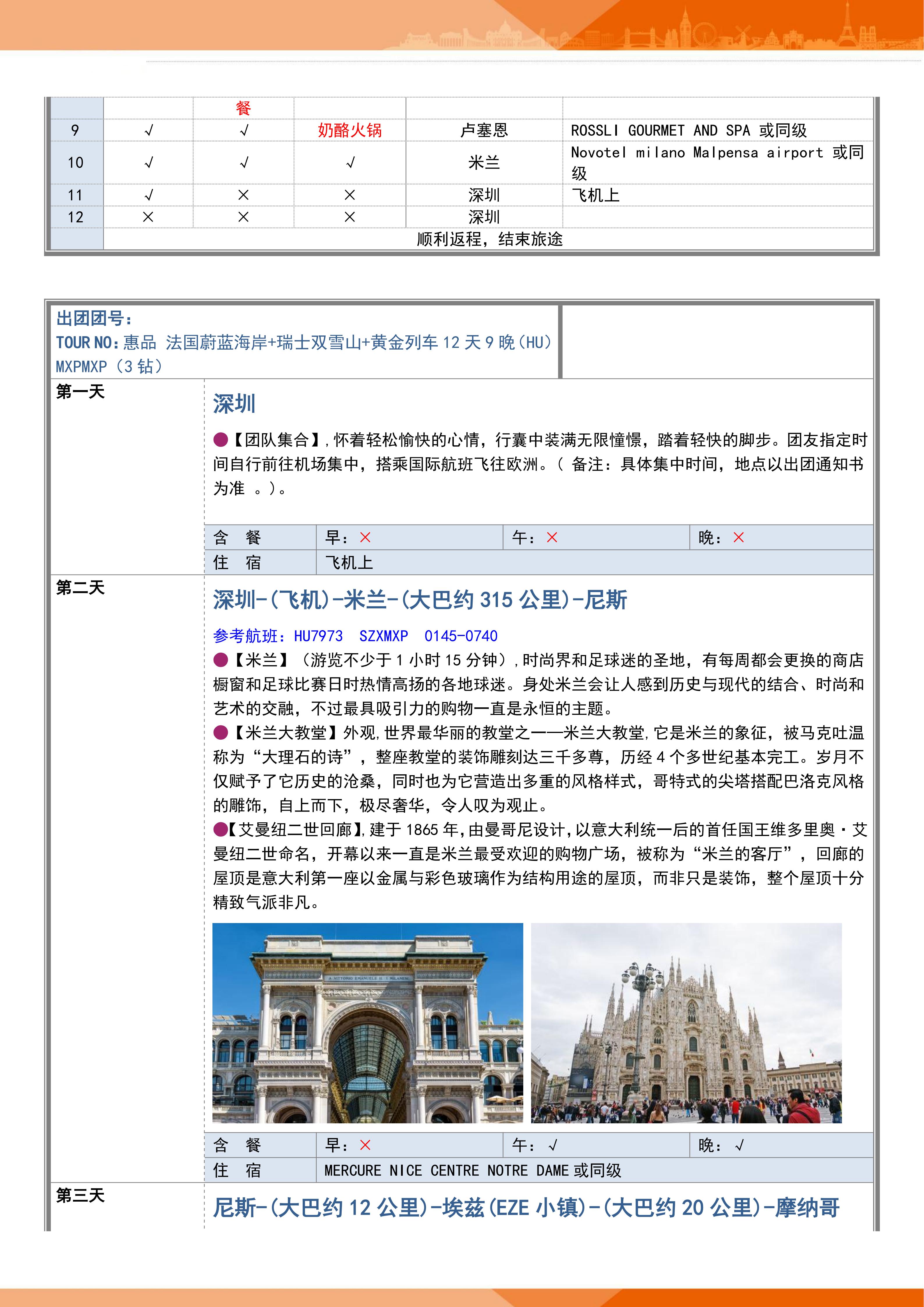Click the purple bullet before 【团队集合】
This screenshot has height=1307, width=924.
point(220,440)
